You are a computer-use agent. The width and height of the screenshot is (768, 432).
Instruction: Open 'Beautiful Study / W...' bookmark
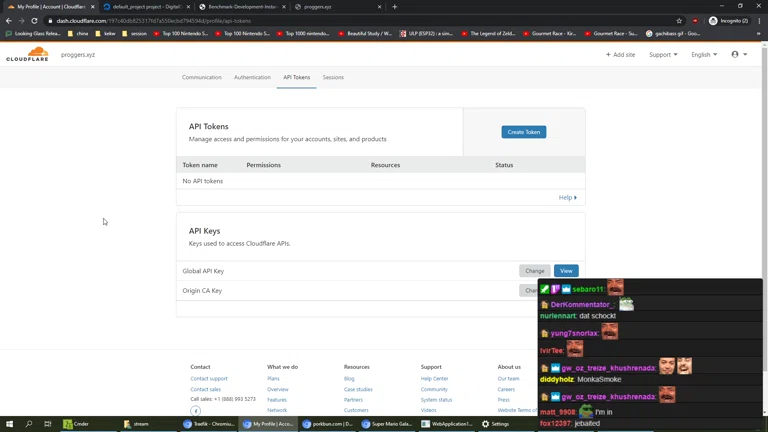pos(365,33)
